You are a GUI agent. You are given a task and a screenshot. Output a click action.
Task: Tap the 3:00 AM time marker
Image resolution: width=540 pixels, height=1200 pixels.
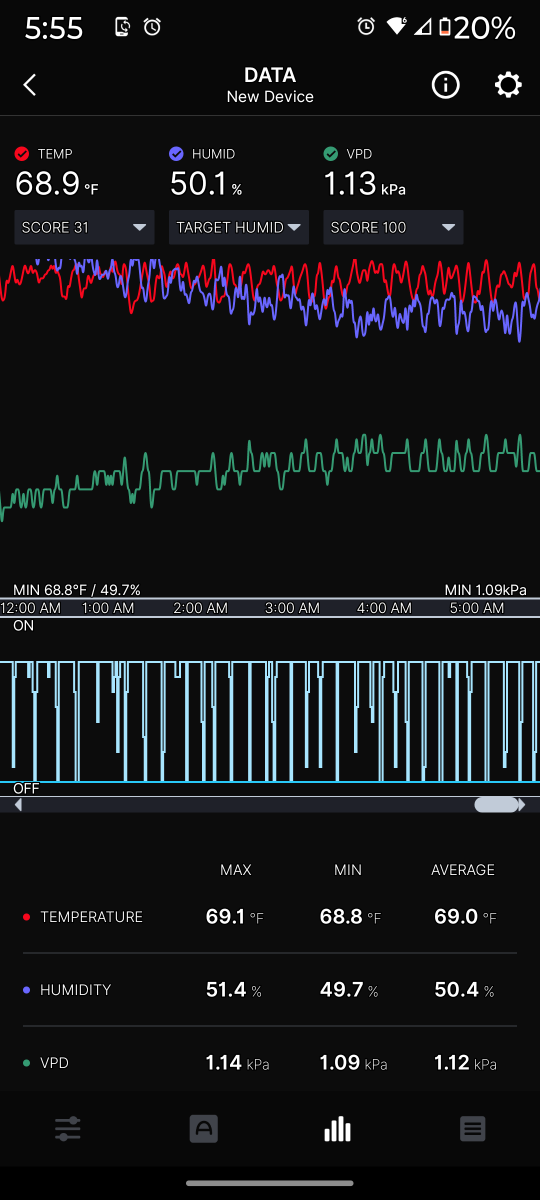292,608
